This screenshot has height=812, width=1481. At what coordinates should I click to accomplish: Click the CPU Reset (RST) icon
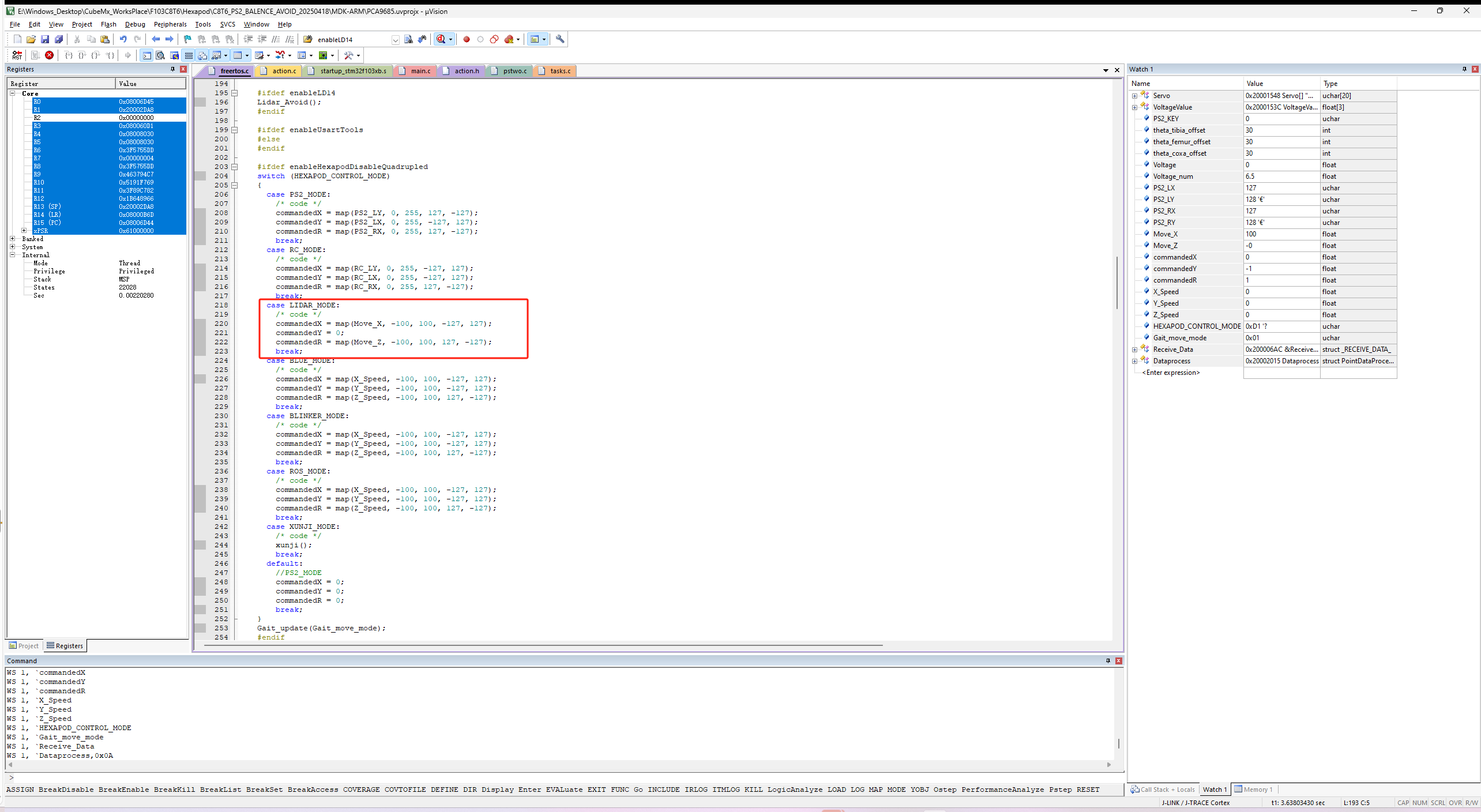click(x=17, y=55)
